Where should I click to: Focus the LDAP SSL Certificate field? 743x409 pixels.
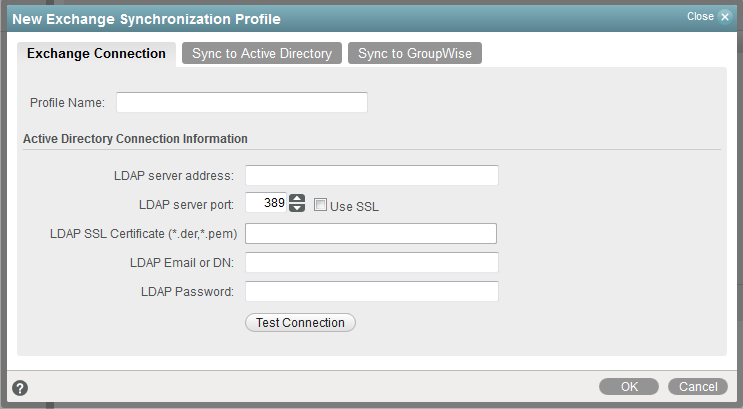pos(371,234)
